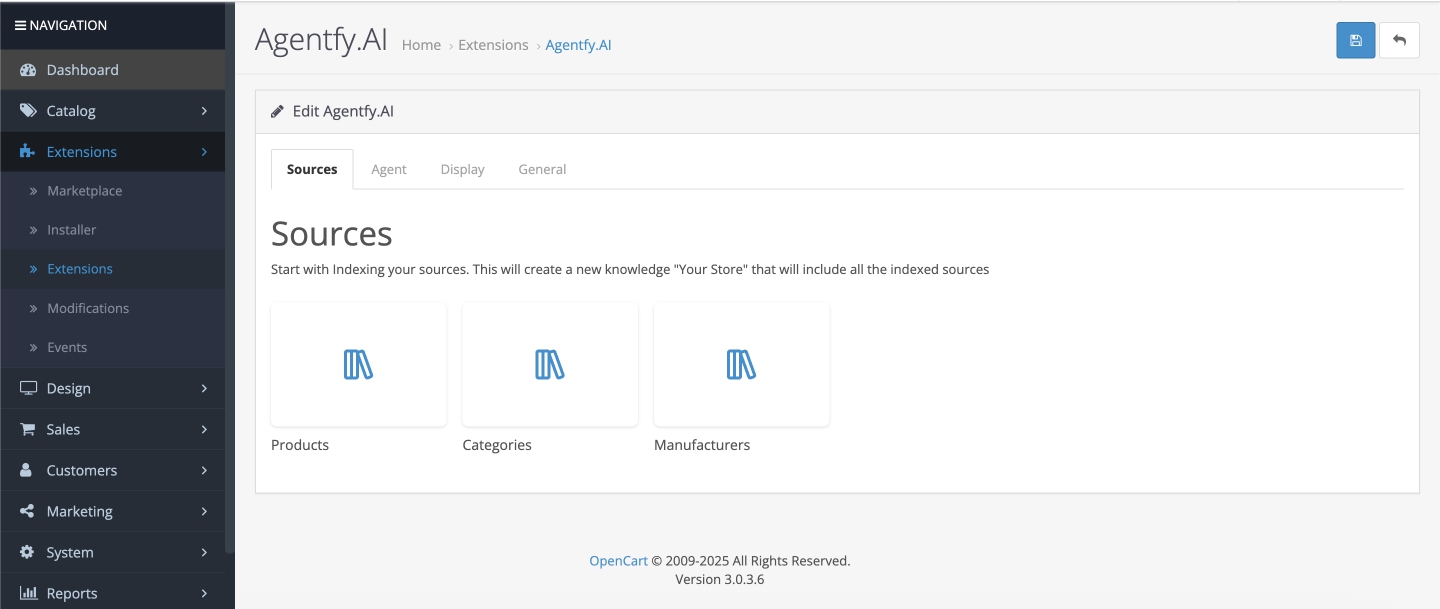Open the Manufacturers source books icon

coord(741,365)
